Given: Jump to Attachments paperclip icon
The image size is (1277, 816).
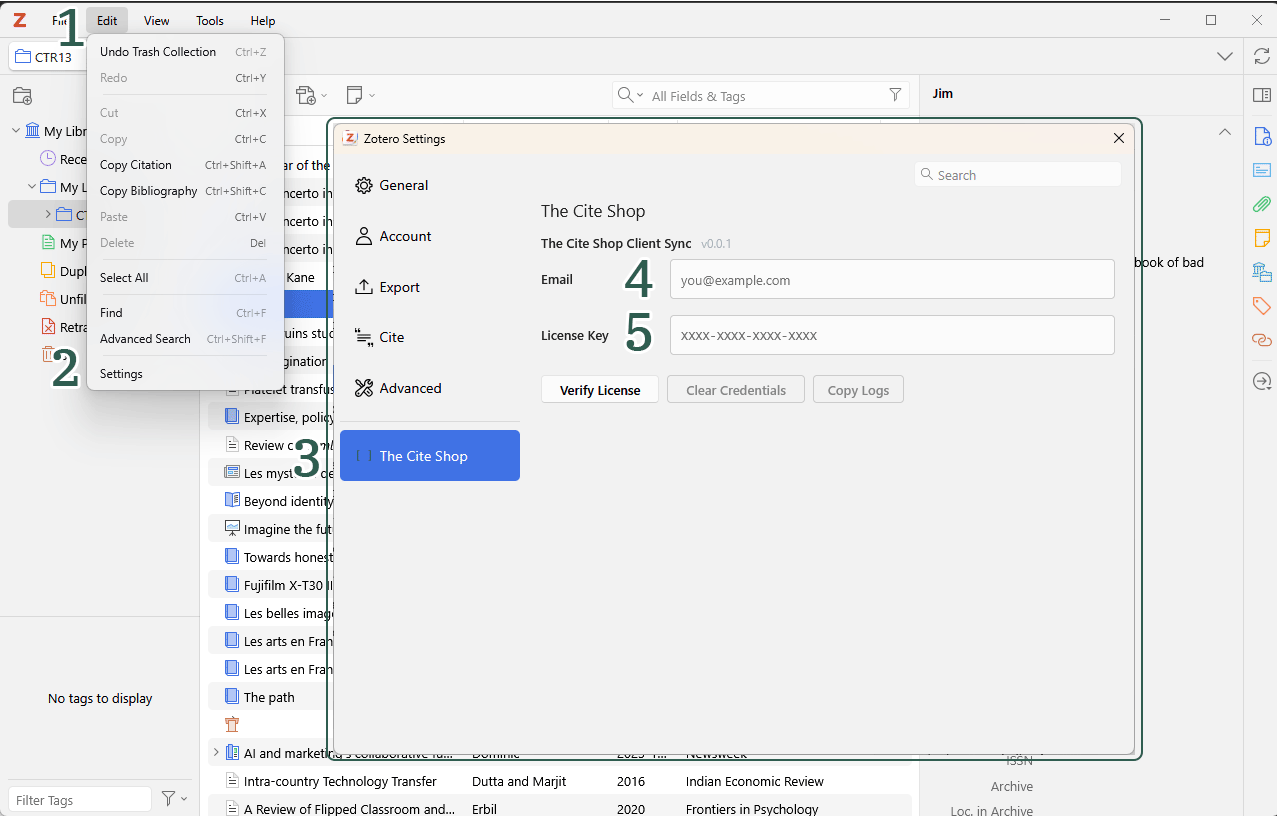Looking at the screenshot, I should pyautogui.click(x=1262, y=204).
